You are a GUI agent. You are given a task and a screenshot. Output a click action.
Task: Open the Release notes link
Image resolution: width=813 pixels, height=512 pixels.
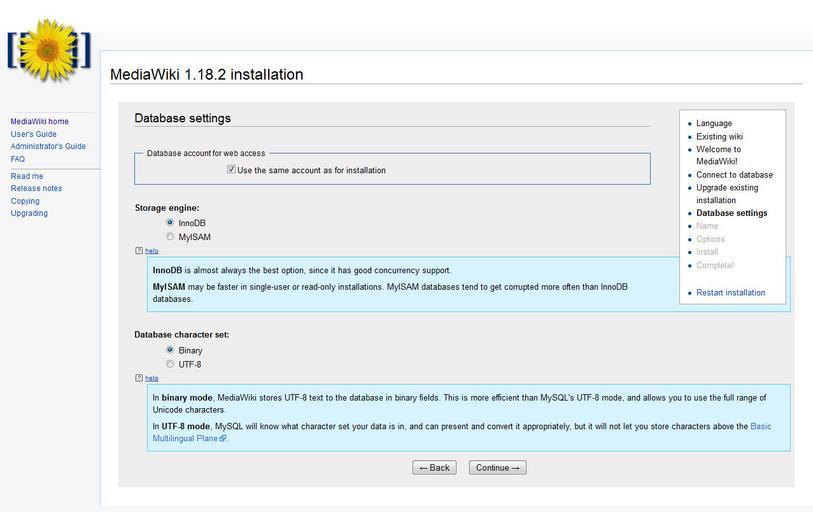36,189
